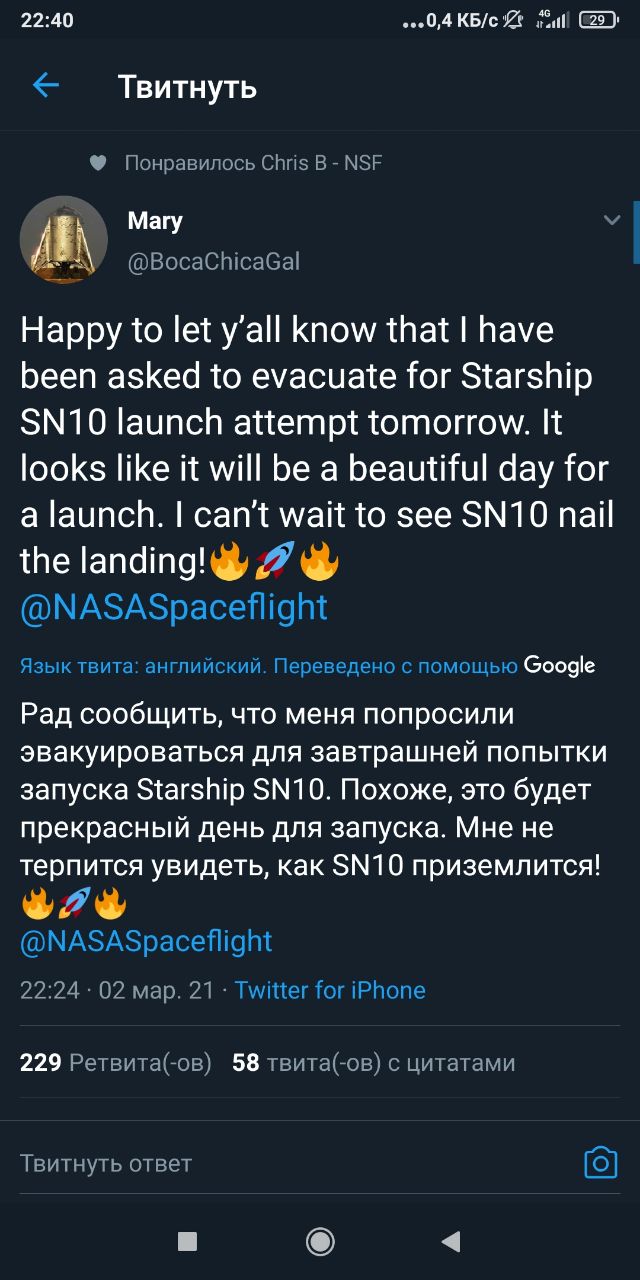Tap the back arrow icon
Image resolution: width=640 pixels, height=1280 pixels.
(46, 86)
